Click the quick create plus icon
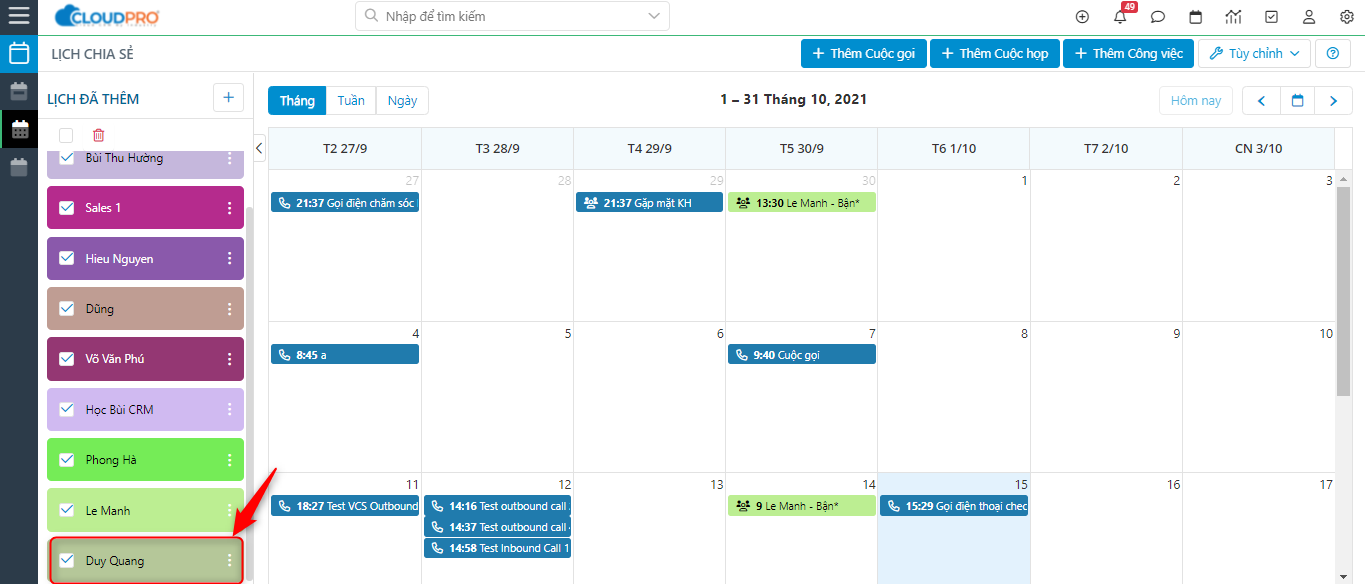This screenshot has width=1365, height=584. pyautogui.click(x=1082, y=17)
